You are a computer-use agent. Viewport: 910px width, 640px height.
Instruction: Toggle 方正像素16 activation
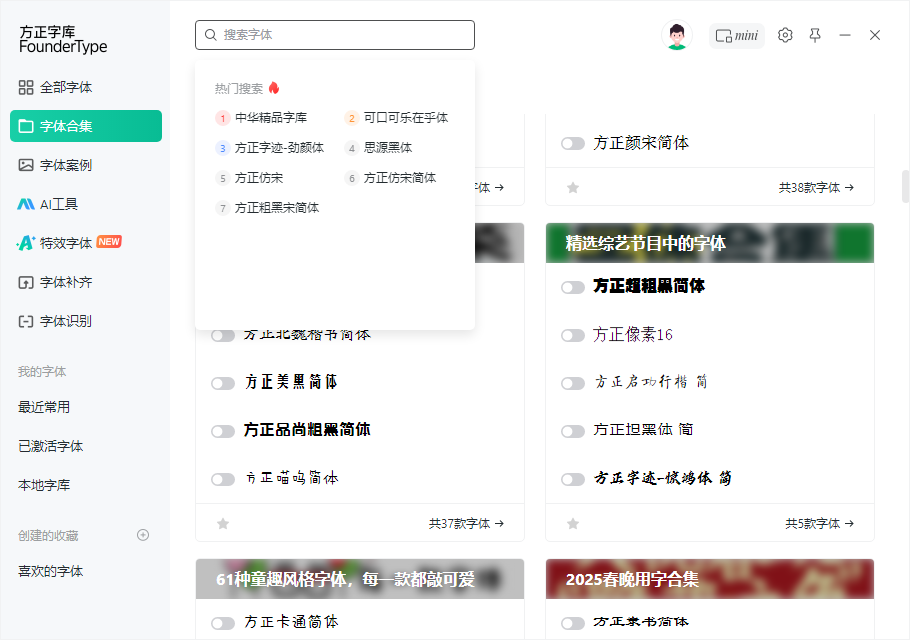pyautogui.click(x=573, y=335)
